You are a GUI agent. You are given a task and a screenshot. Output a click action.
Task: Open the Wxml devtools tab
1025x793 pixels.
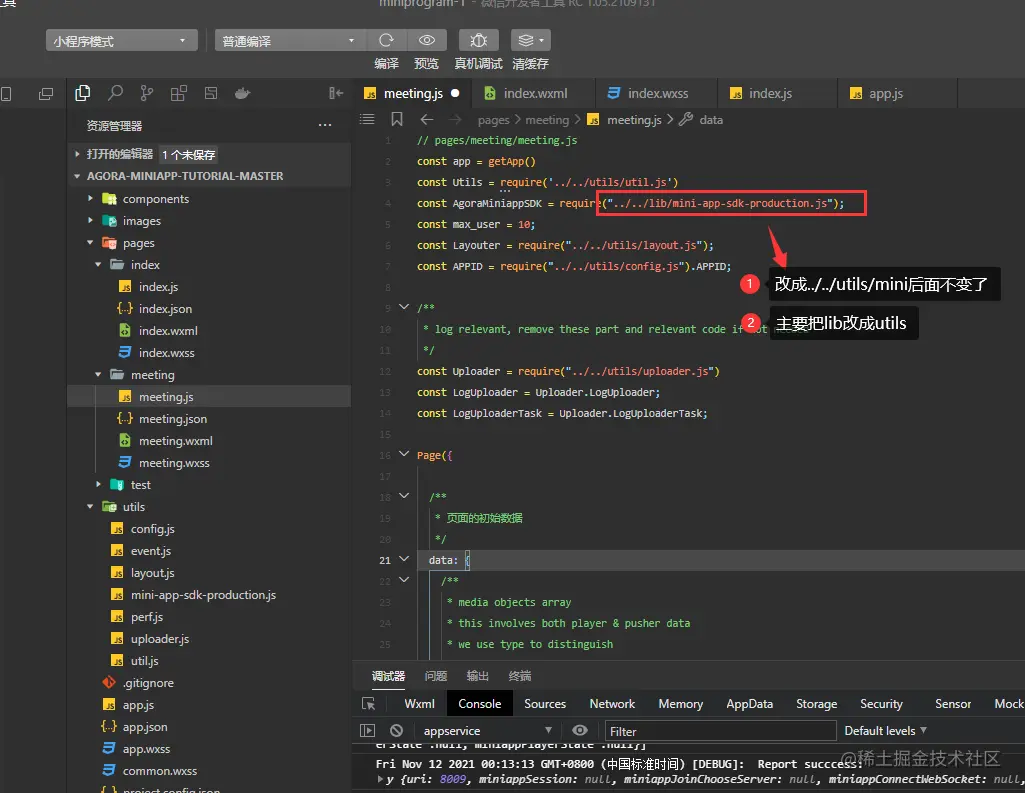419,703
